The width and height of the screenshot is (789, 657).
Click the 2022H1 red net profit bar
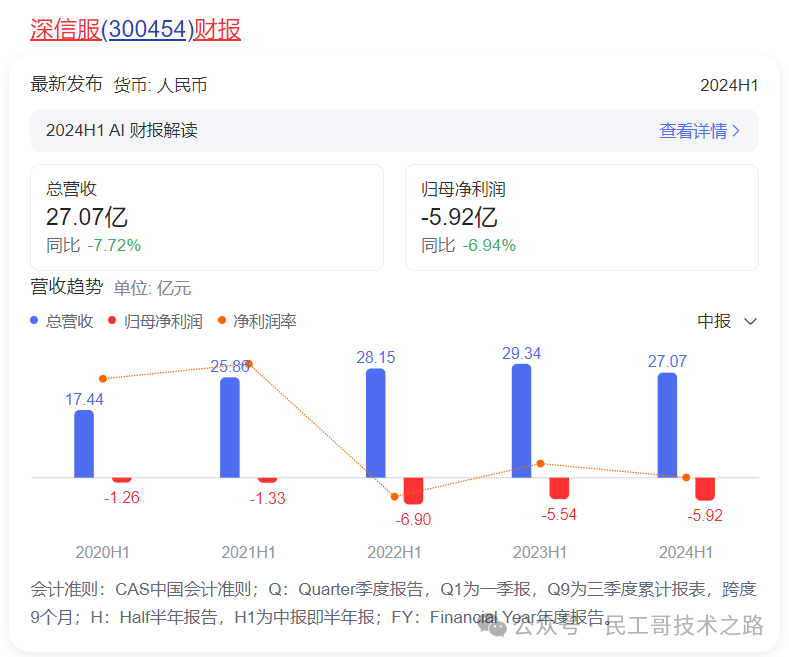(x=414, y=490)
